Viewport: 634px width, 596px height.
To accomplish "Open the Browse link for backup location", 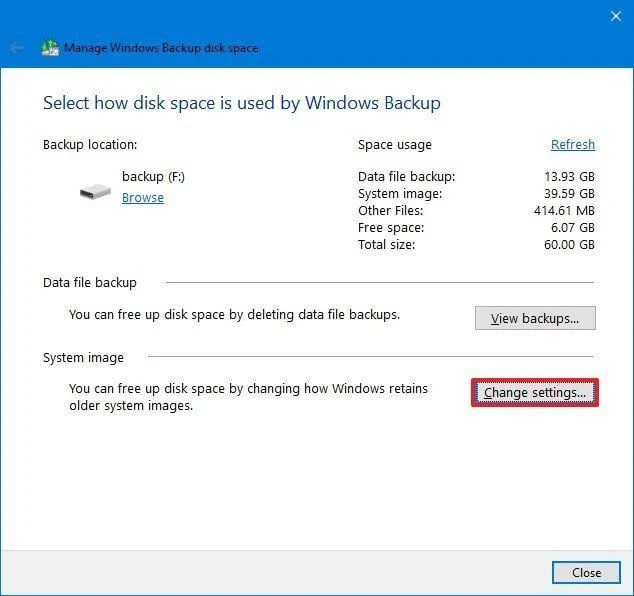I will coord(142,198).
